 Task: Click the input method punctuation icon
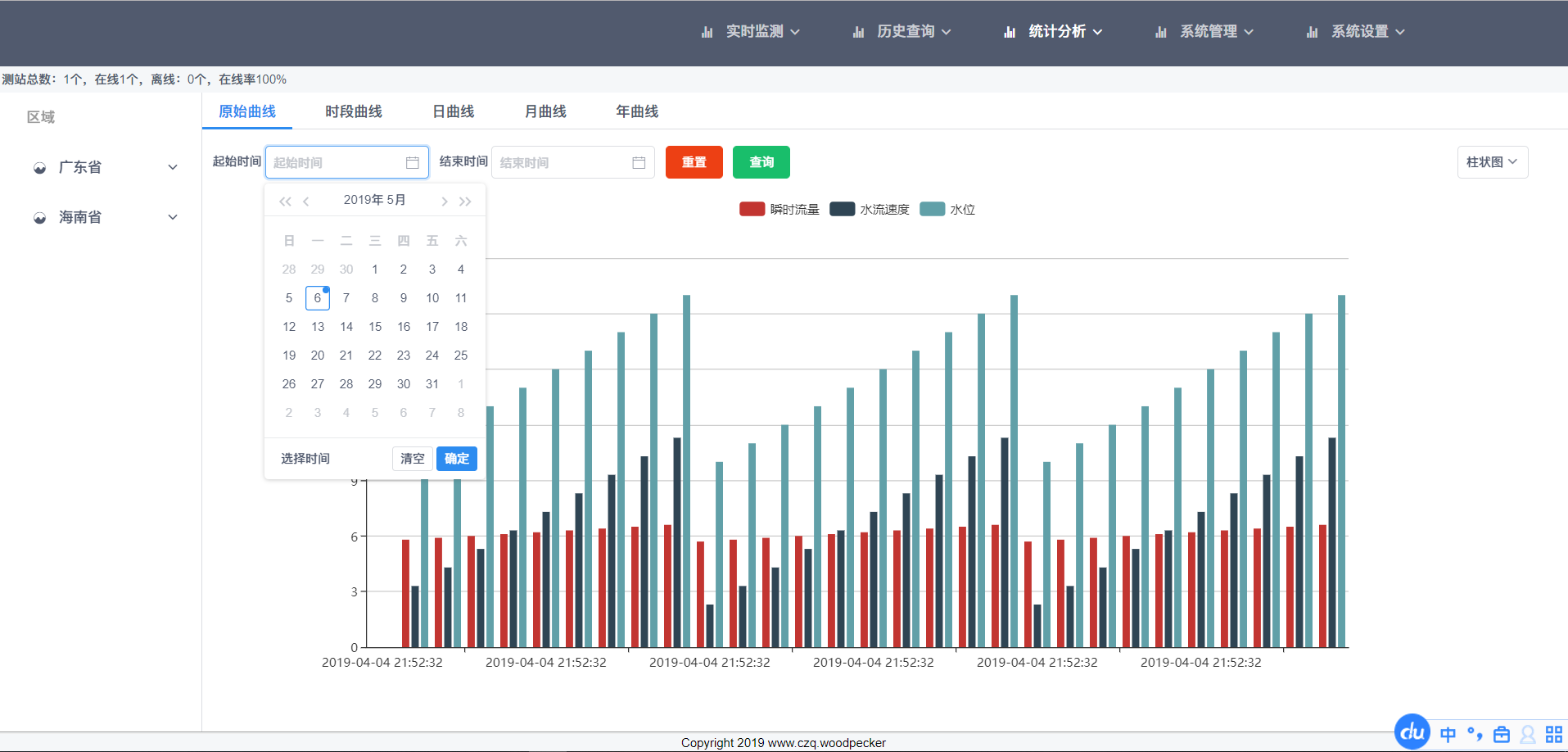point(1475,734)
